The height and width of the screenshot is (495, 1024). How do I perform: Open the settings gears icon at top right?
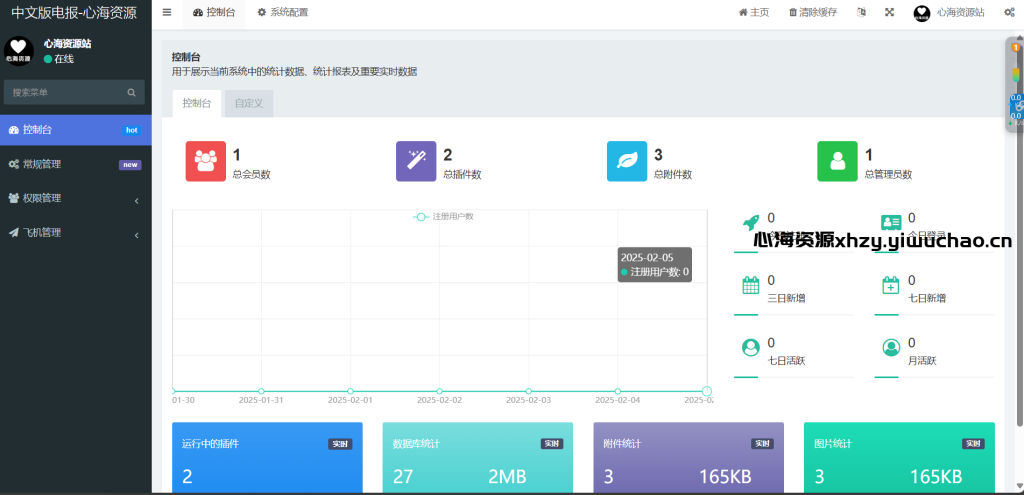[1009, 12]
